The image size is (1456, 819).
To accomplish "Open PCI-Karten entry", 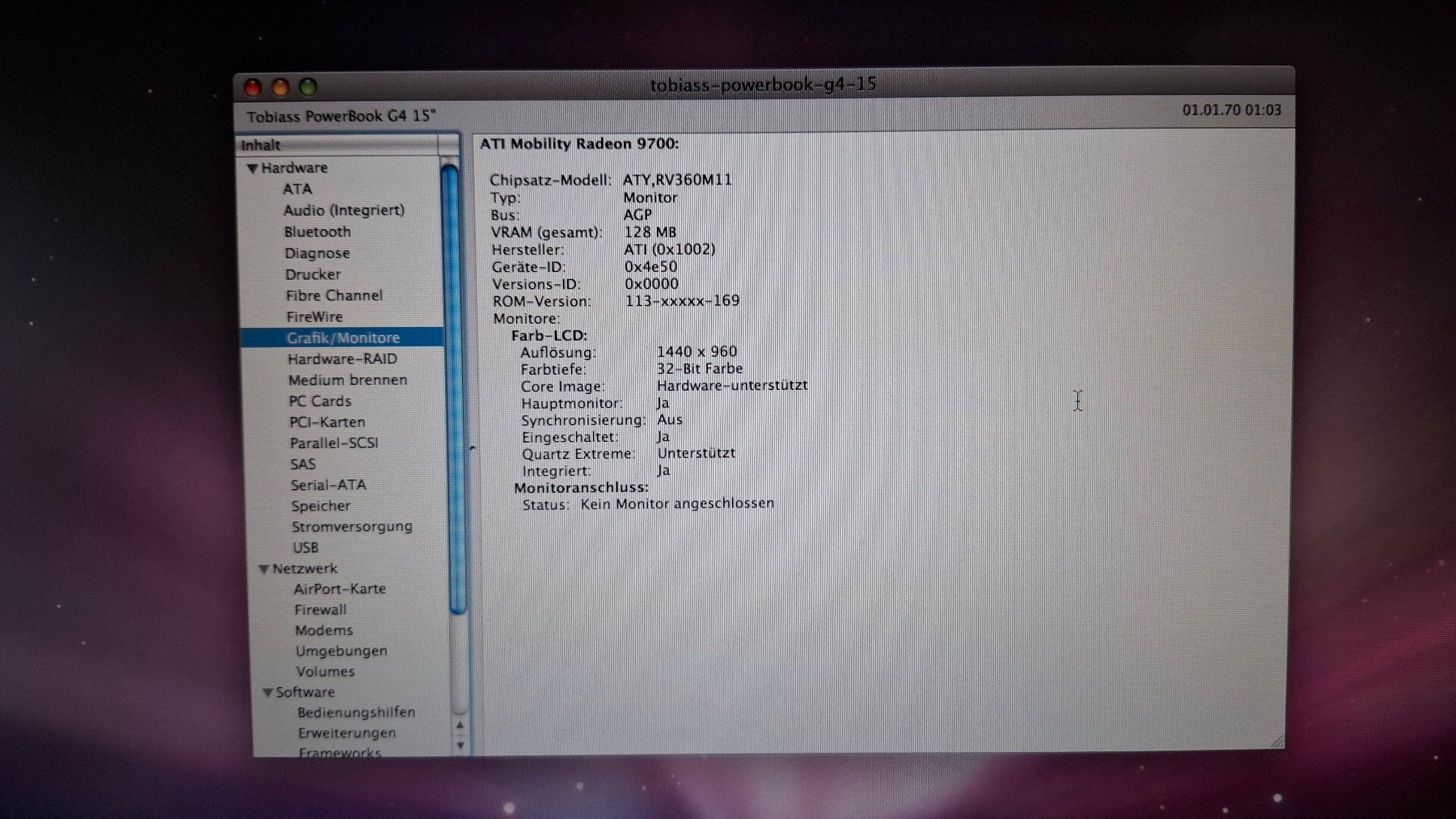I will [x=328, y=422].
